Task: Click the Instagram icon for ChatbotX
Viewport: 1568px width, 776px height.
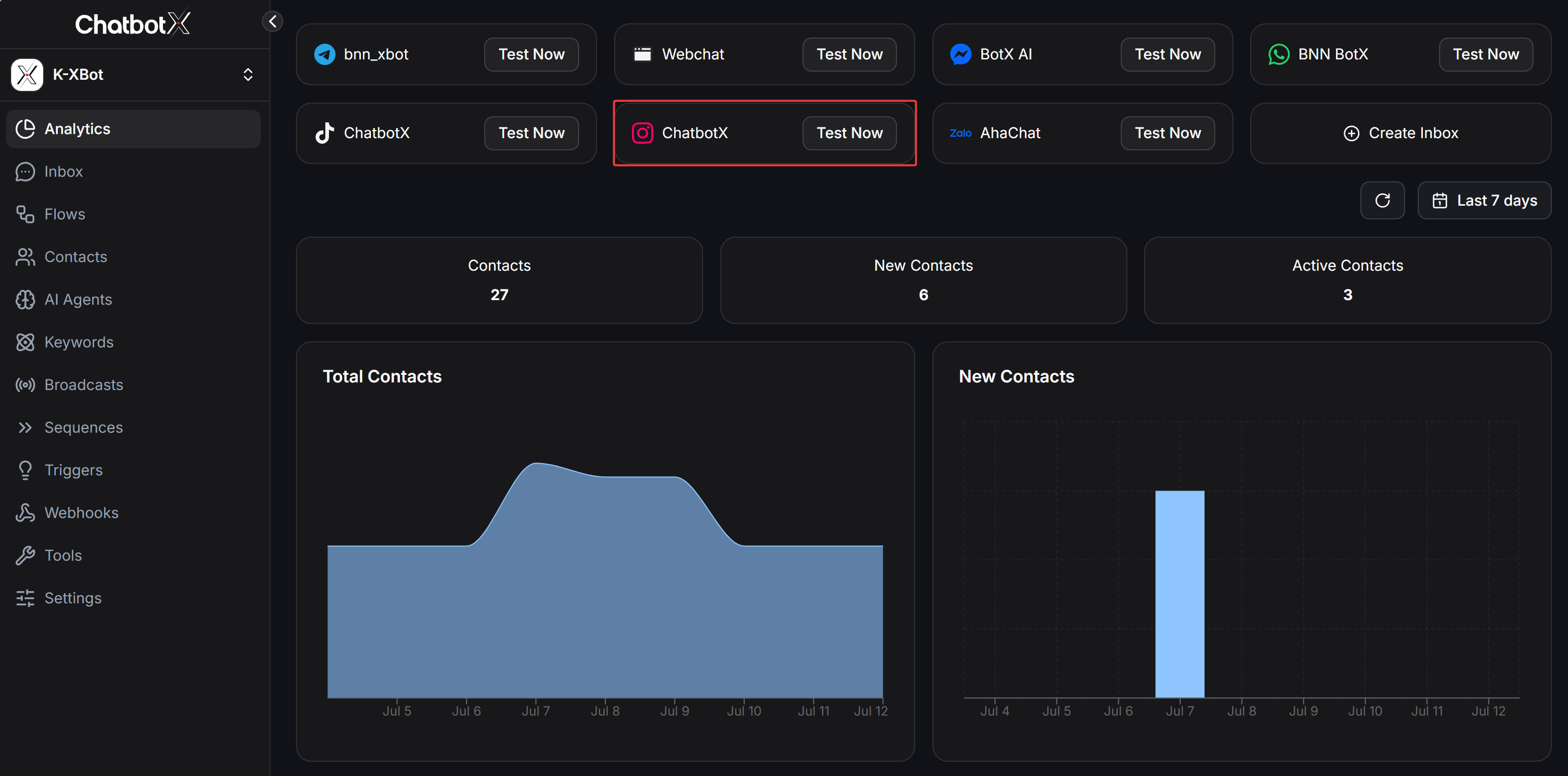Action: (643, 133)
